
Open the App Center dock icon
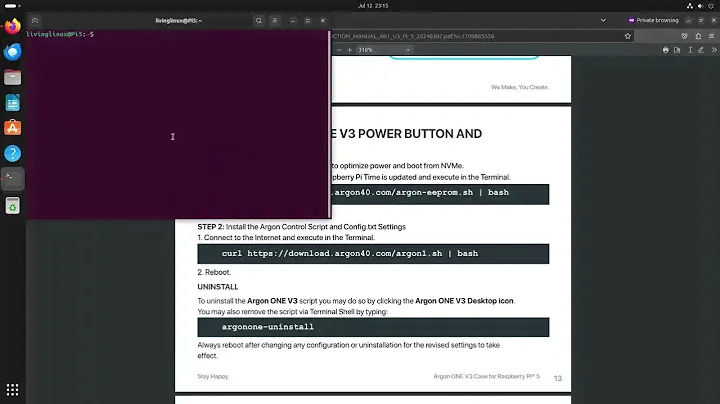(13, 127)
